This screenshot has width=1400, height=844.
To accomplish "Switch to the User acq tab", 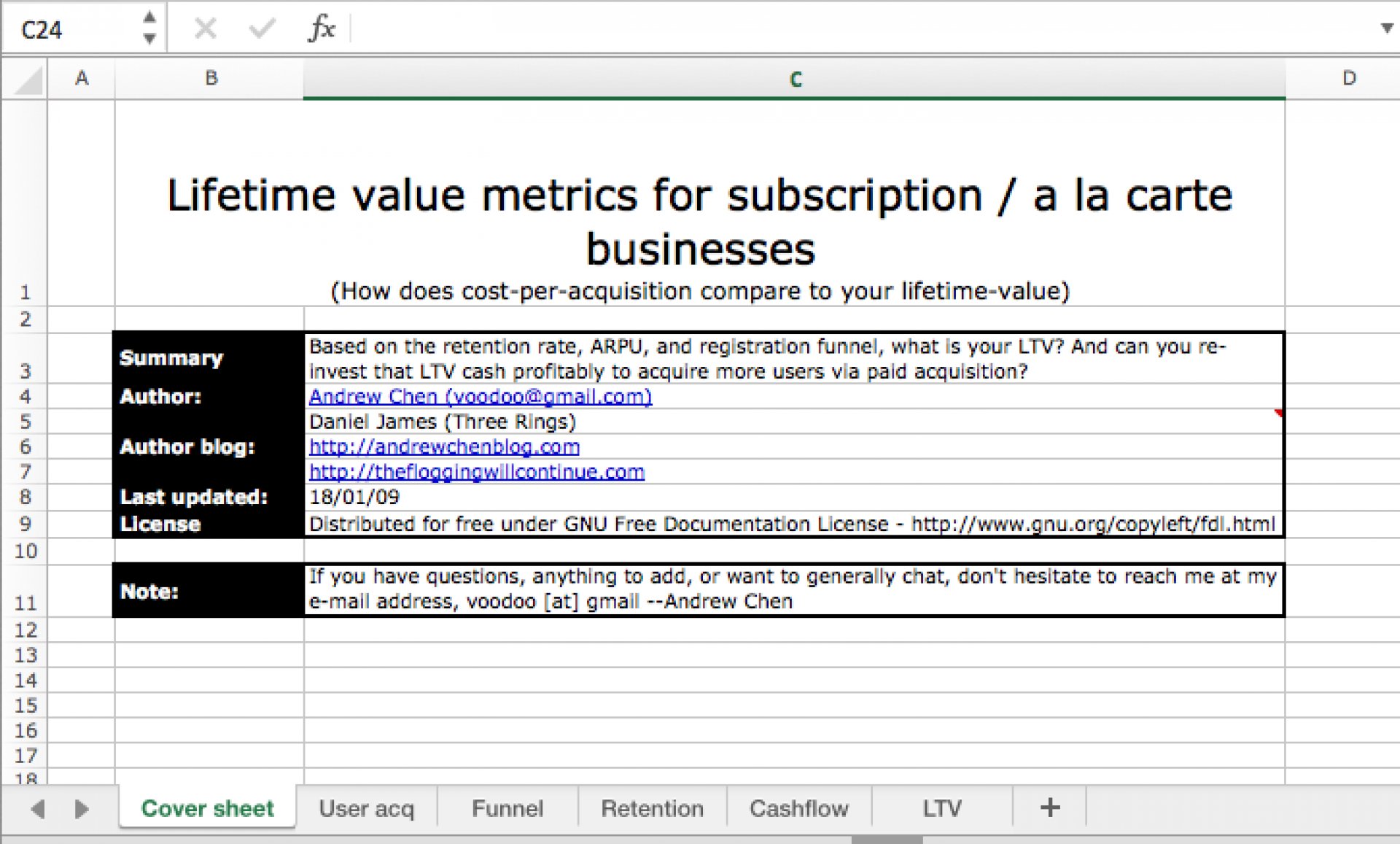I will coord(366,808).
